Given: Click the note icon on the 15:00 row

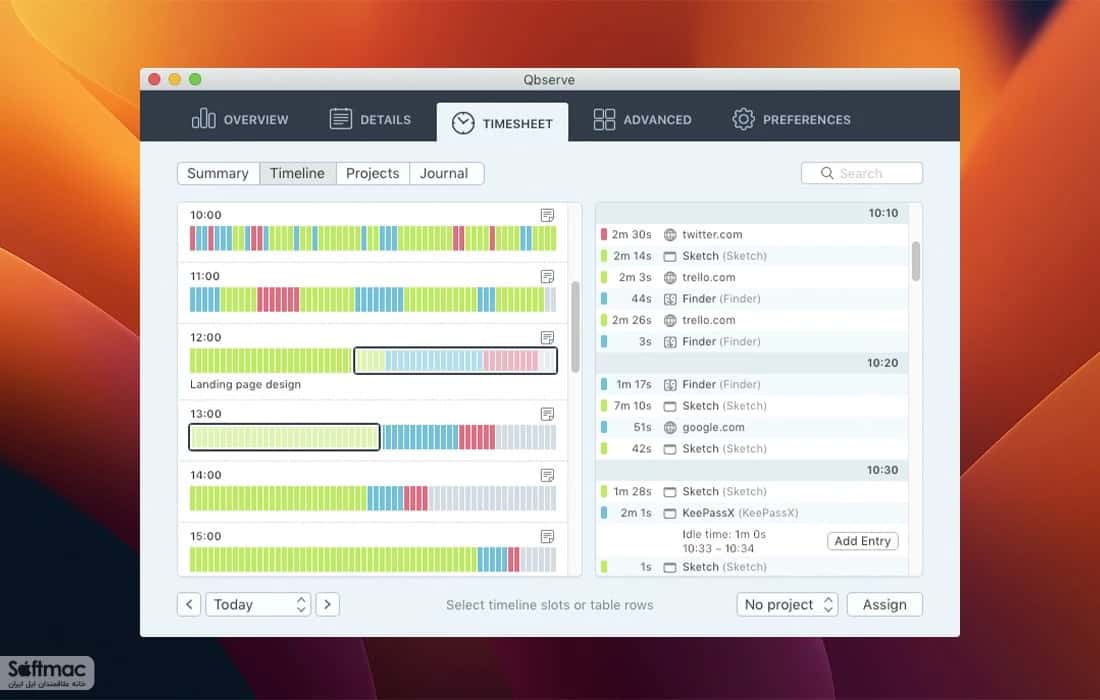Looking at the screenshot, I should (x=547, y=537).
